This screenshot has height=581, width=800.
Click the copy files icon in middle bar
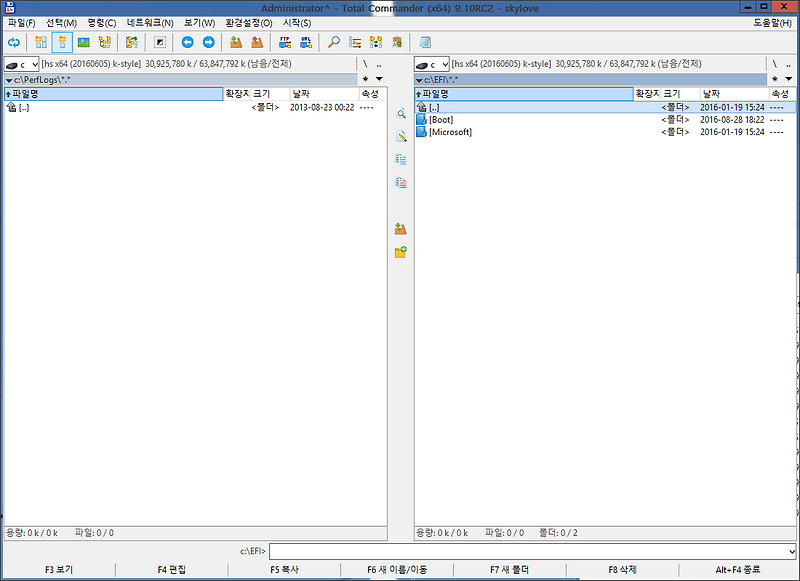[401, 160]
